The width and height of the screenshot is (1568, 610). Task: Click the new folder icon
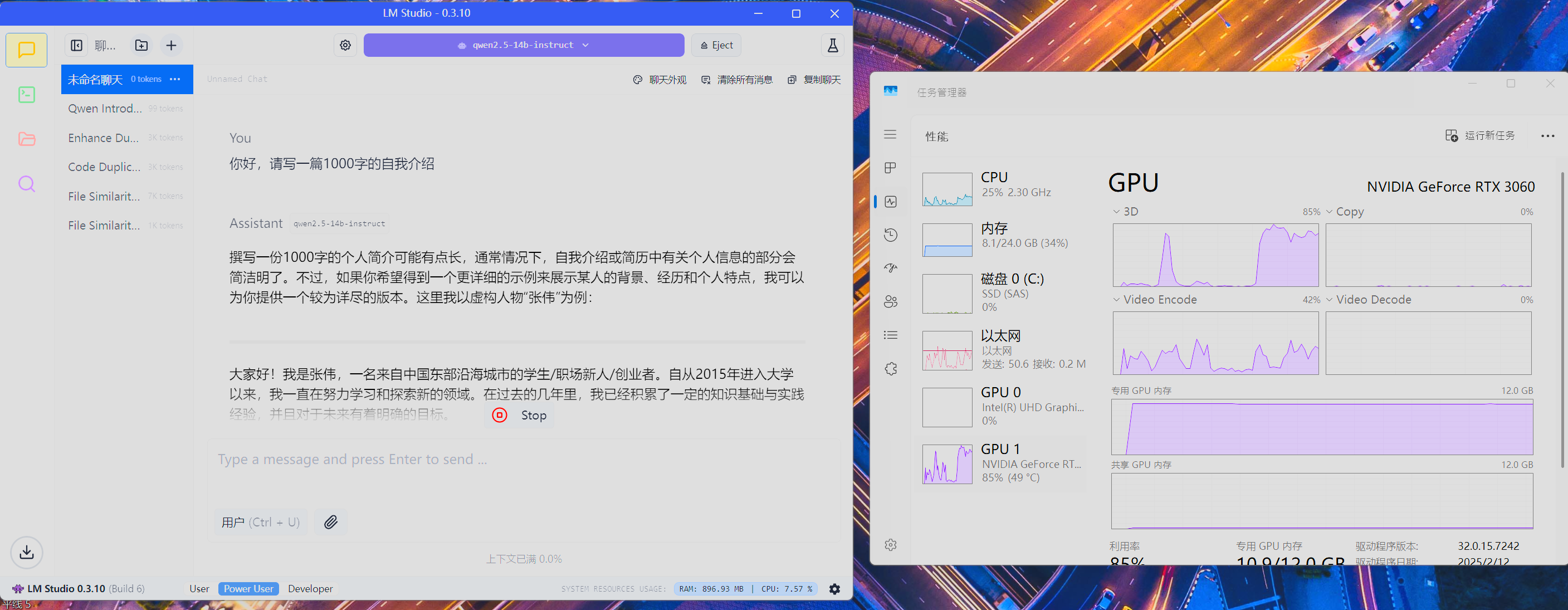141,46
